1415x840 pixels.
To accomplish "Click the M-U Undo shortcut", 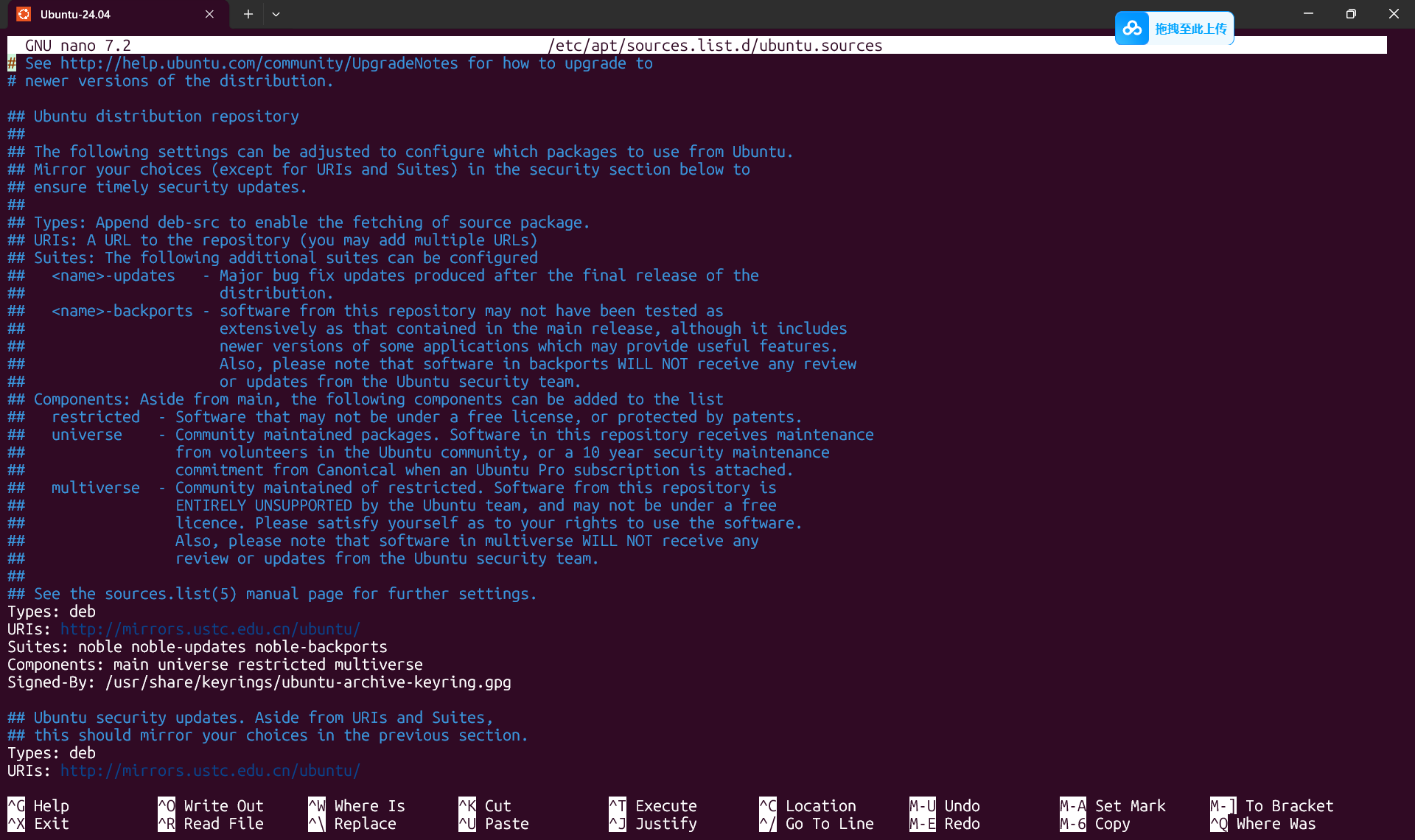I will (945, 806).
